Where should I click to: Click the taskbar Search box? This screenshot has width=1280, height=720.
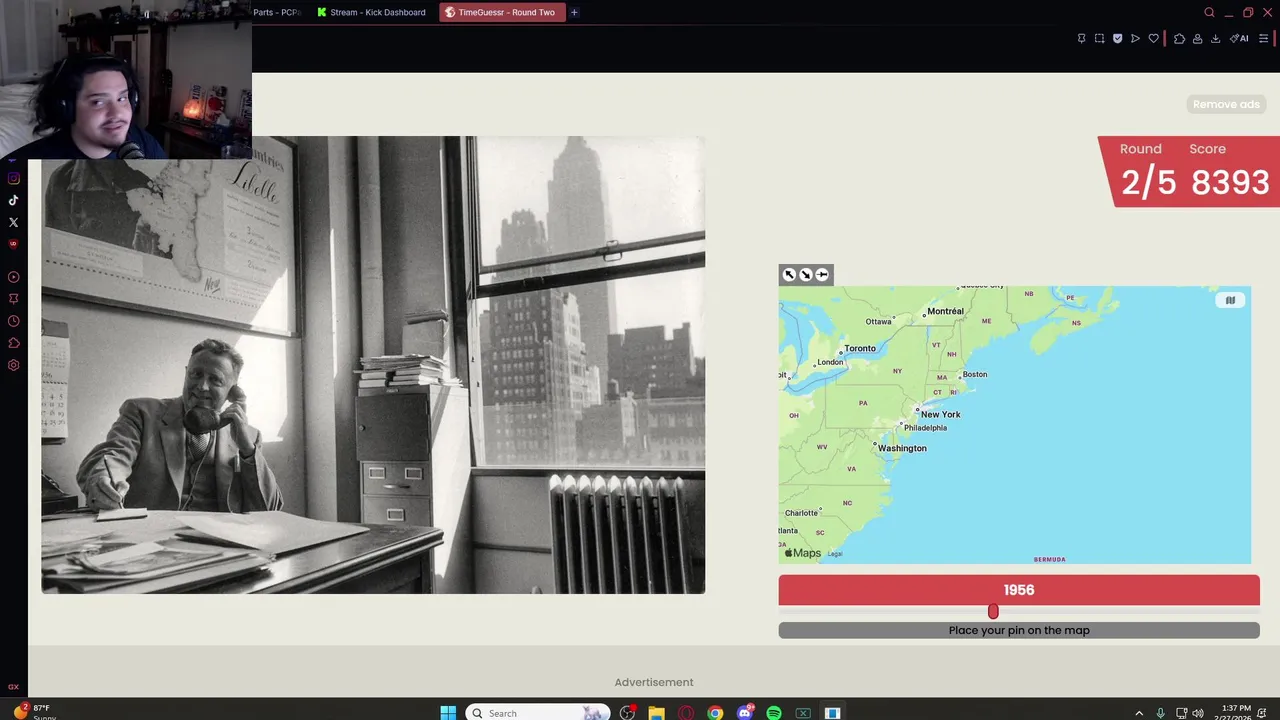tap(538, 713)
